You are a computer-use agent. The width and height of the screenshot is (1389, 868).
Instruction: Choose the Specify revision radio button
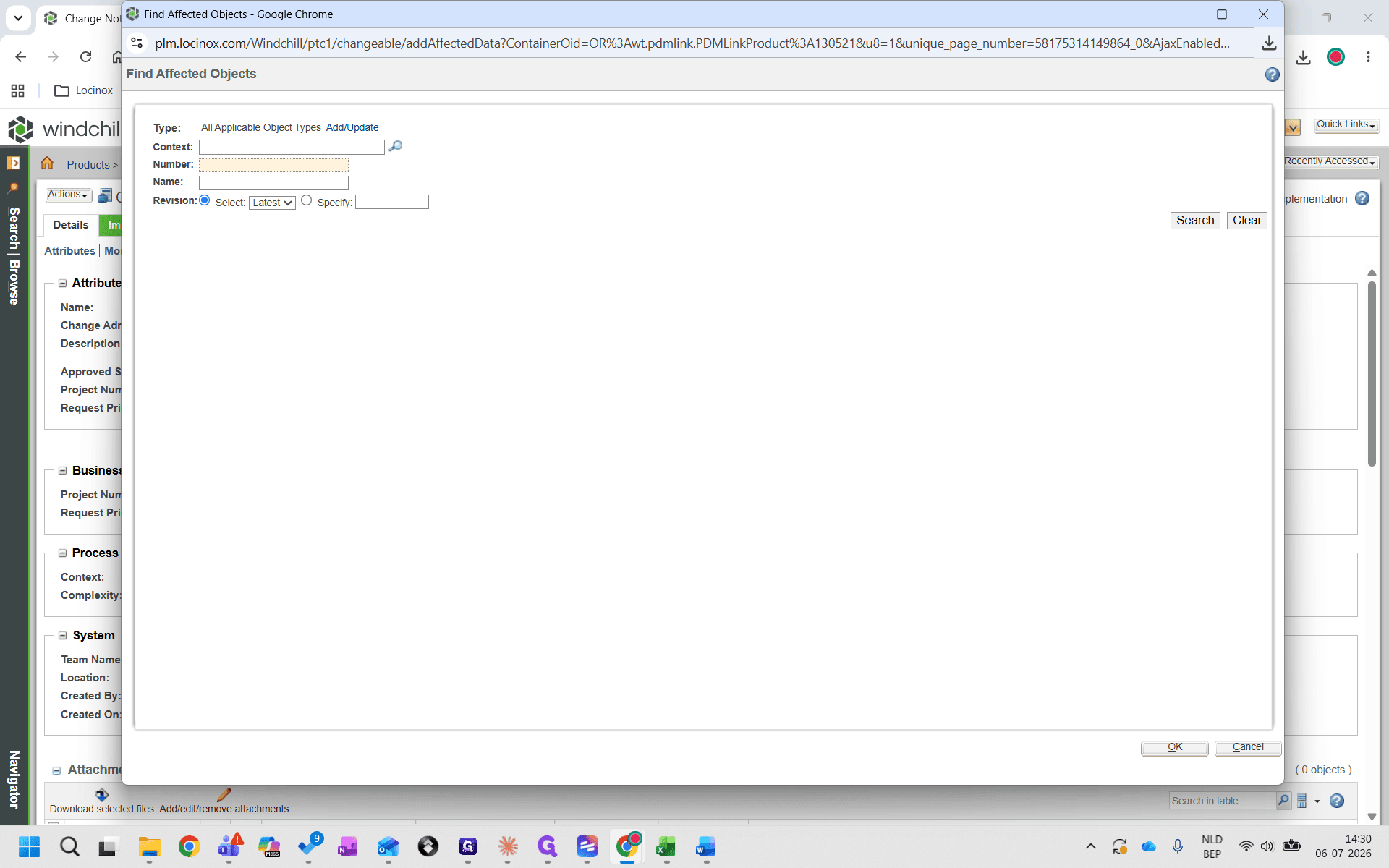point(307,200)
